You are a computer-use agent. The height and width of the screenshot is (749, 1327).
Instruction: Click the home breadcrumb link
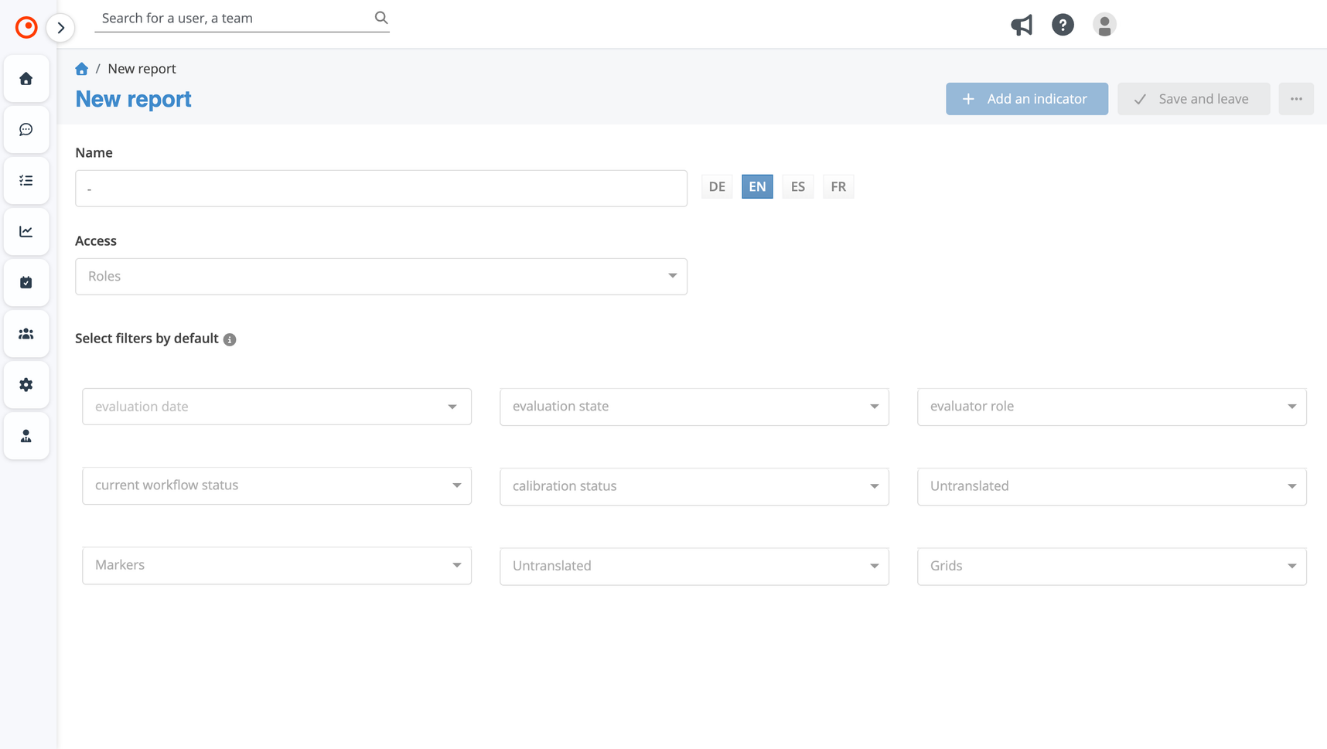click(82, 69)
